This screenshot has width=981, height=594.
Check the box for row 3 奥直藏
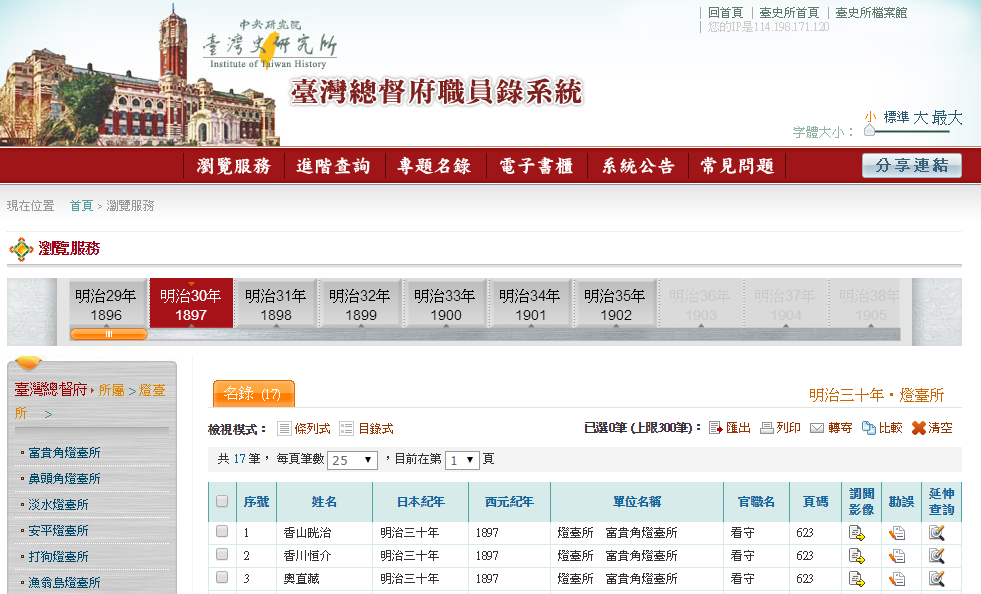pos(221,577)
